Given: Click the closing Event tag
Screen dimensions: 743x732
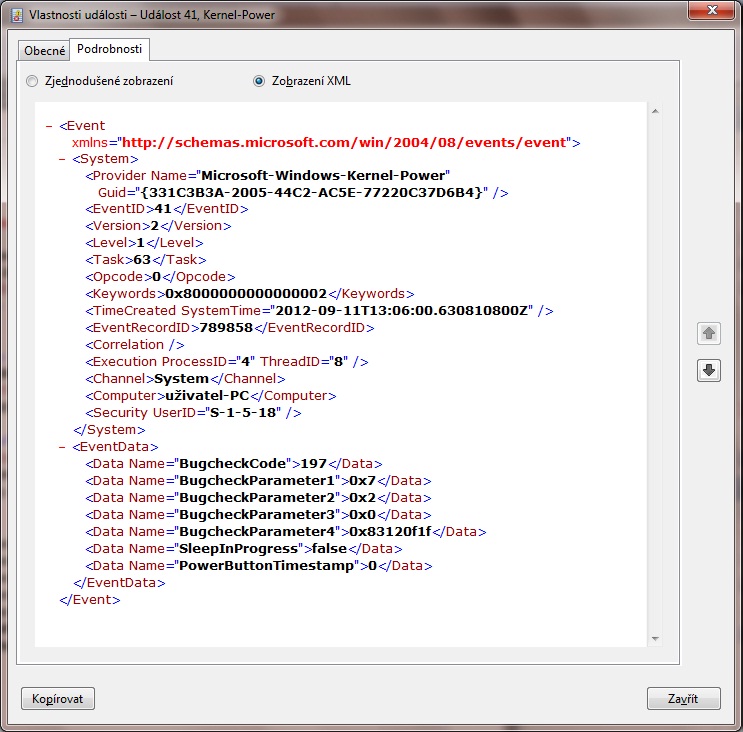Looking at the screenshot, I should (90, 600).
